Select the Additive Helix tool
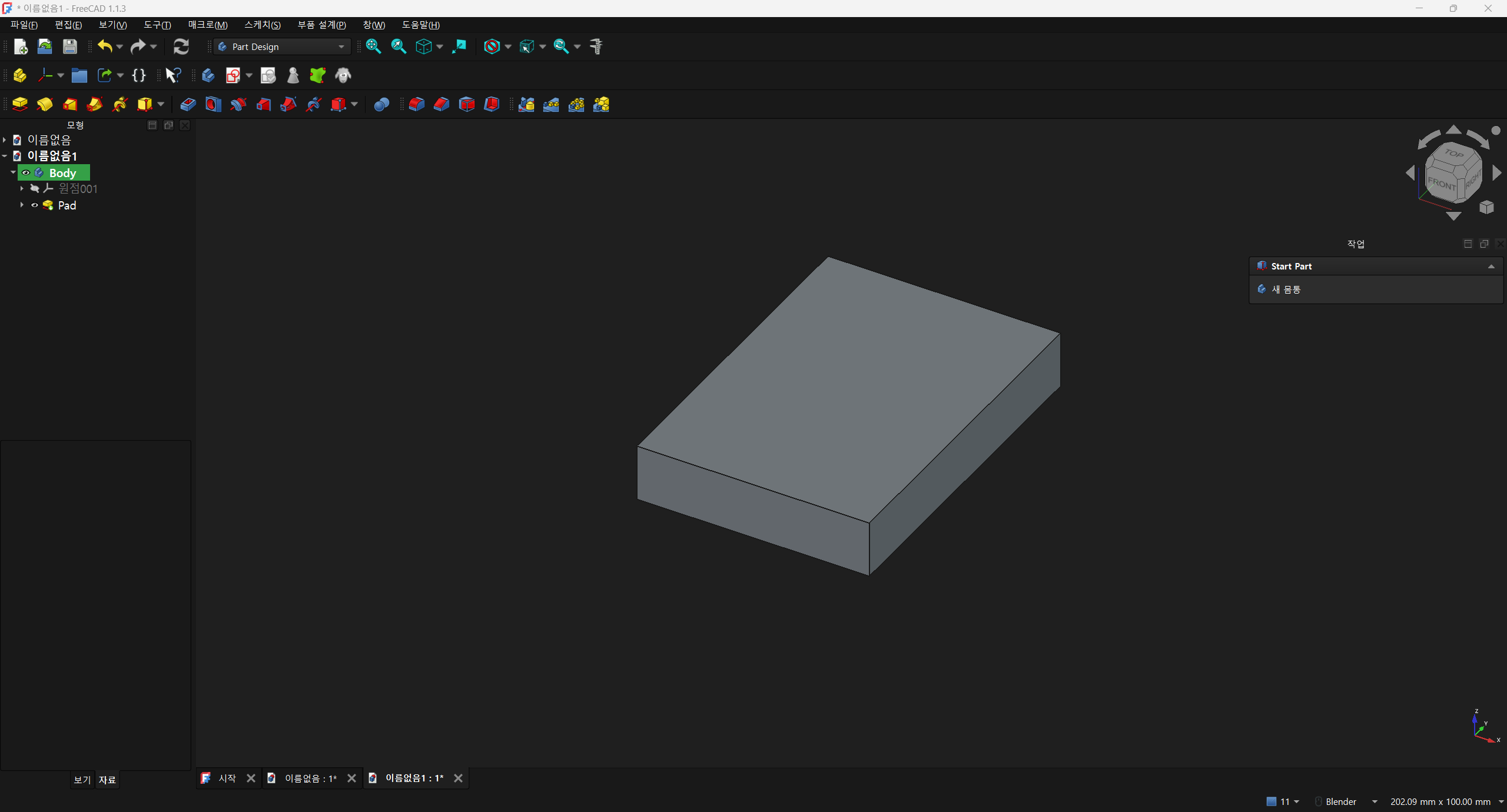The height and width of the screenshot is (812, 1507). (120, 105)
